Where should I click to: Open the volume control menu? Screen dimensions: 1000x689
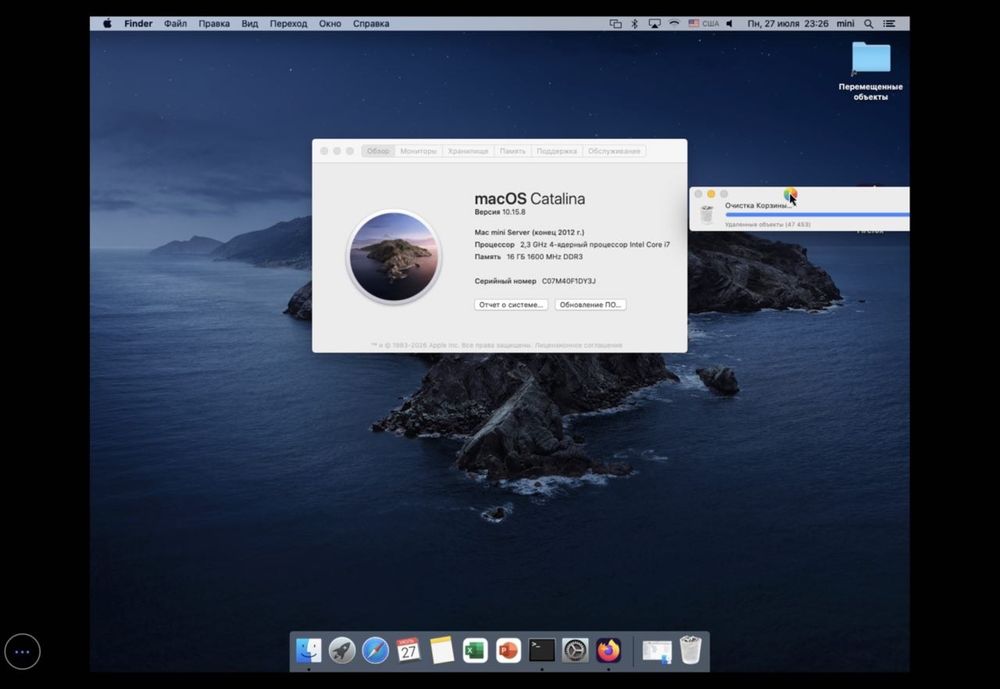(x=730, y=24)
